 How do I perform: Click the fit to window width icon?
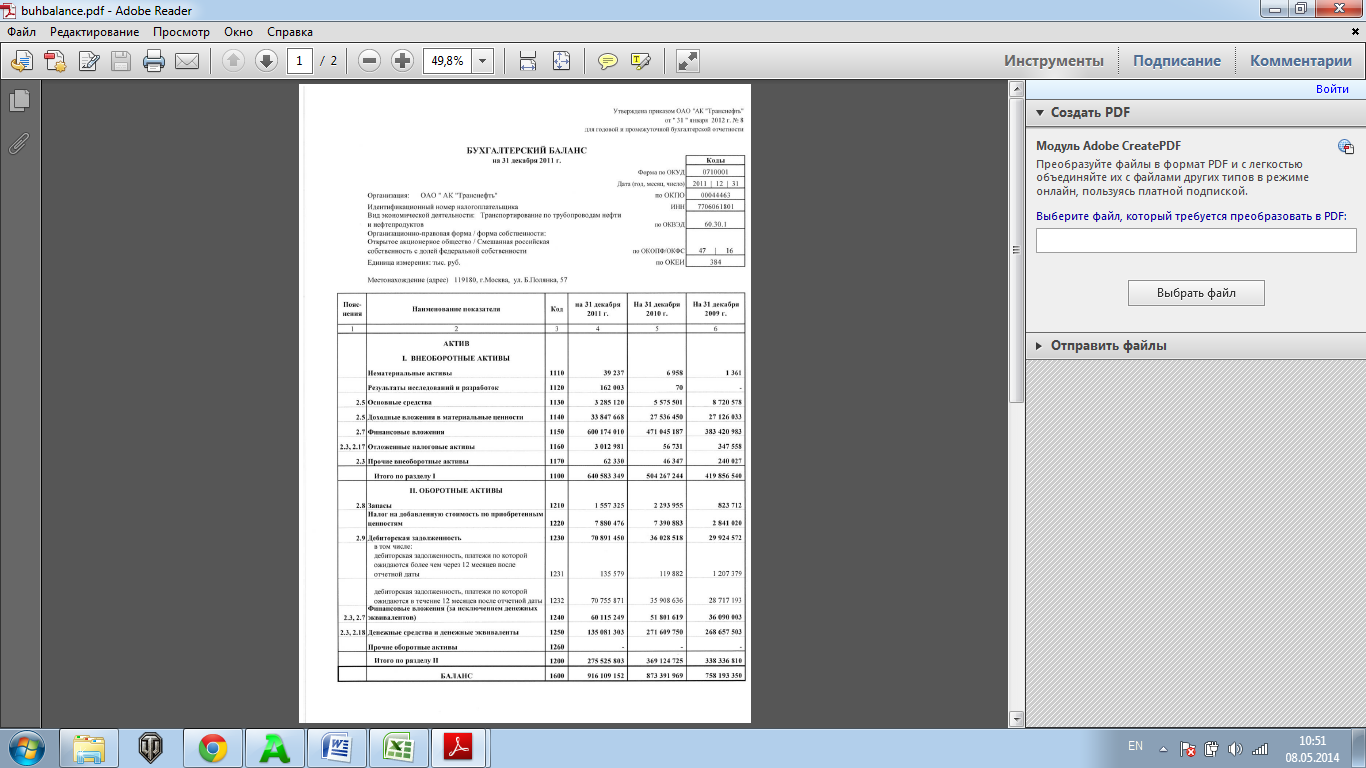528,61
